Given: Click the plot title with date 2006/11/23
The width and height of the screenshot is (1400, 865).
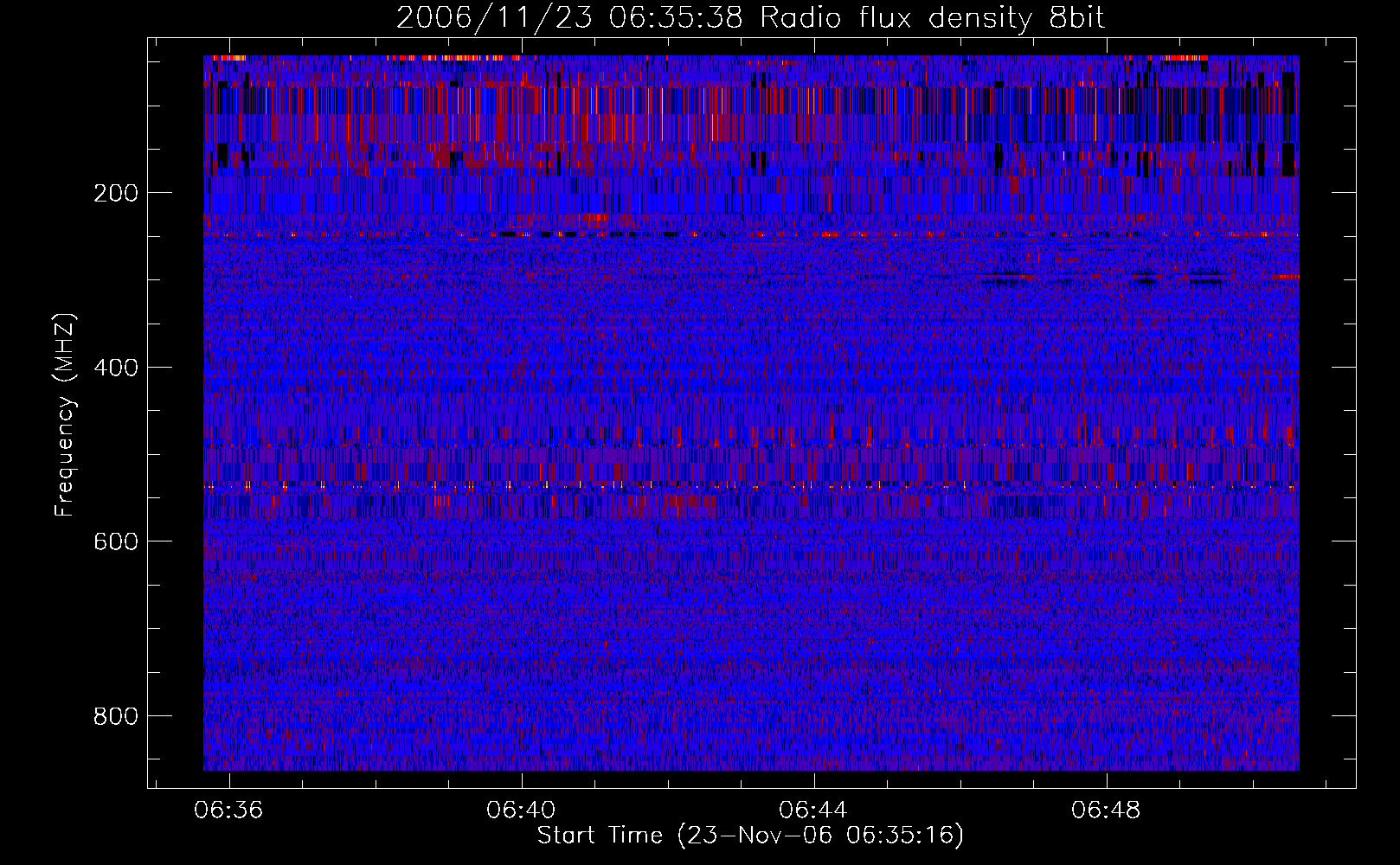Looking at the screenshot, I should (x=750, y=17).
